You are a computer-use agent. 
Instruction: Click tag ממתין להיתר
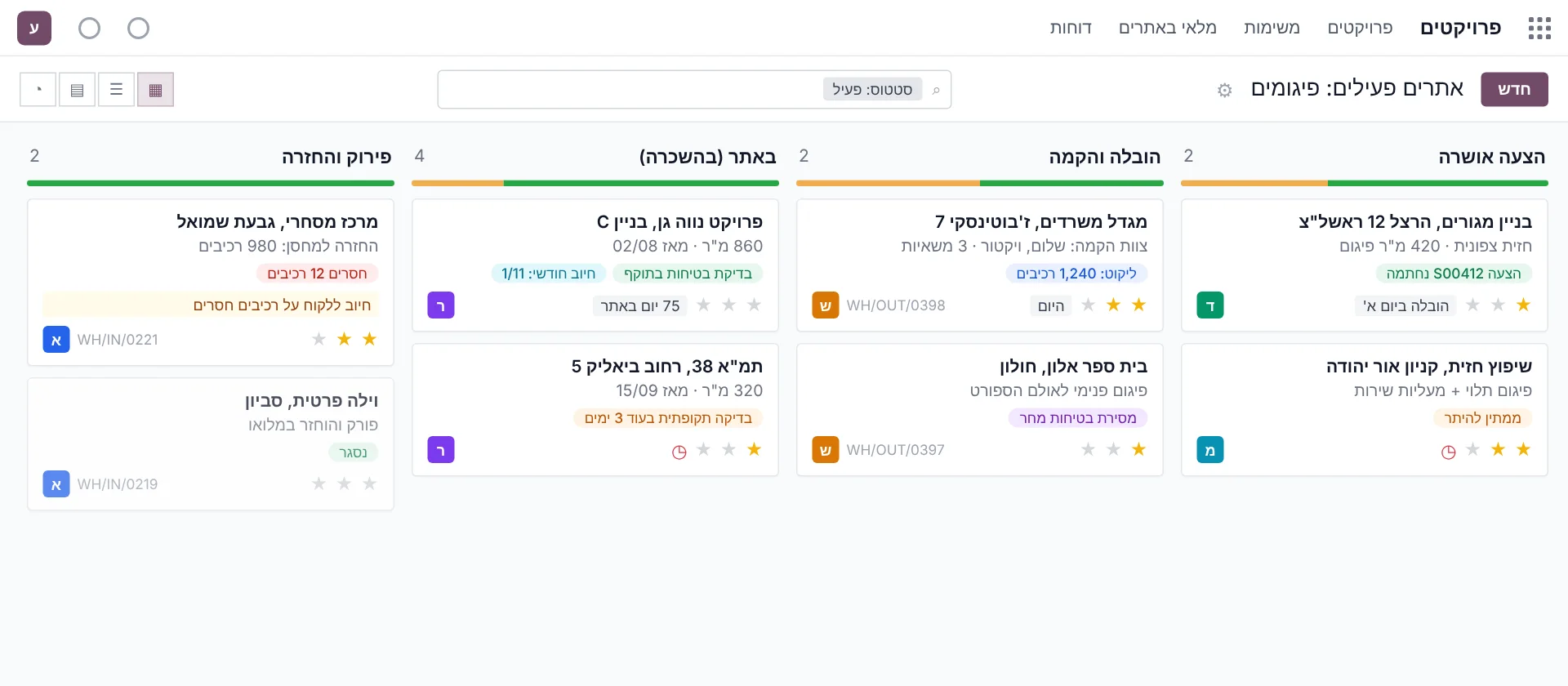click(1482, 418)
